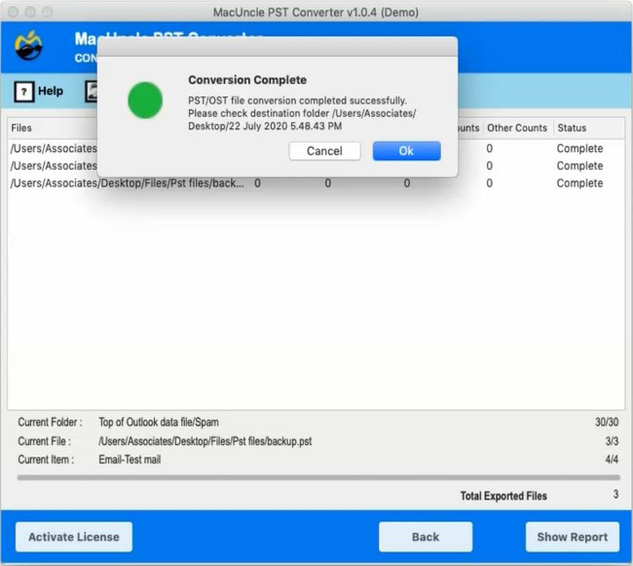Screen dimensions: 633x566
Task: Click Complete status in third row
Action: pos(580,183)
